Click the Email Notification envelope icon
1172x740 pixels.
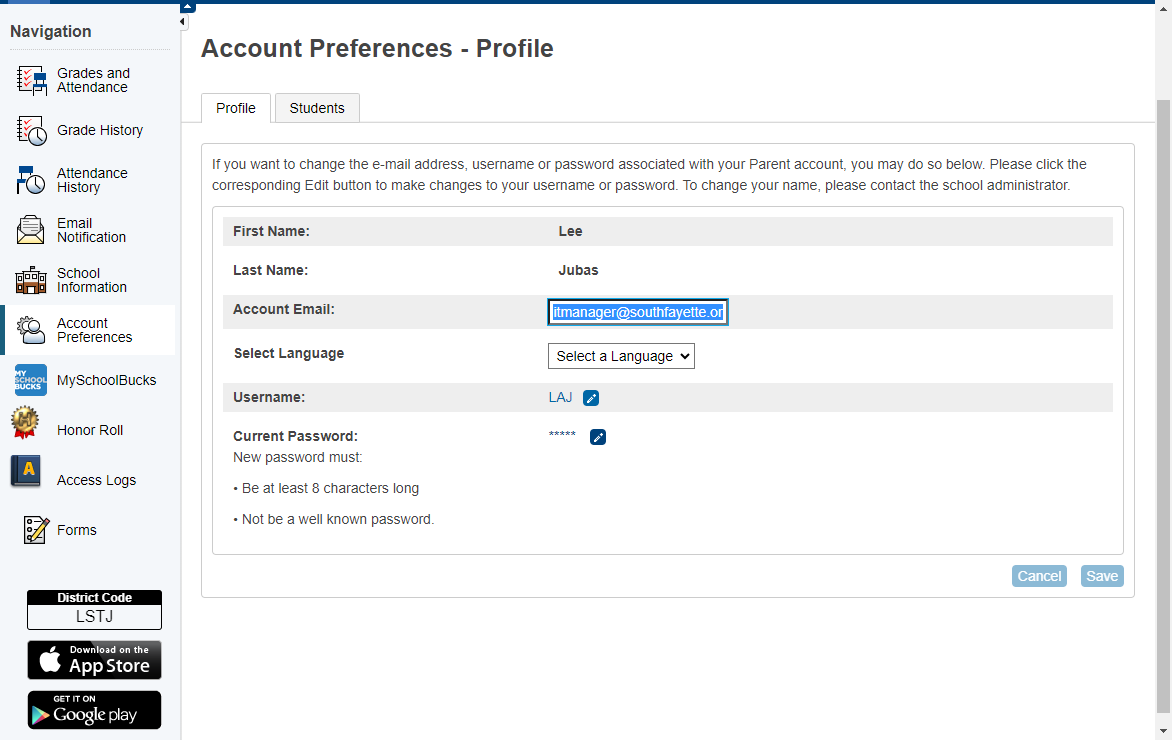point(31,230)
